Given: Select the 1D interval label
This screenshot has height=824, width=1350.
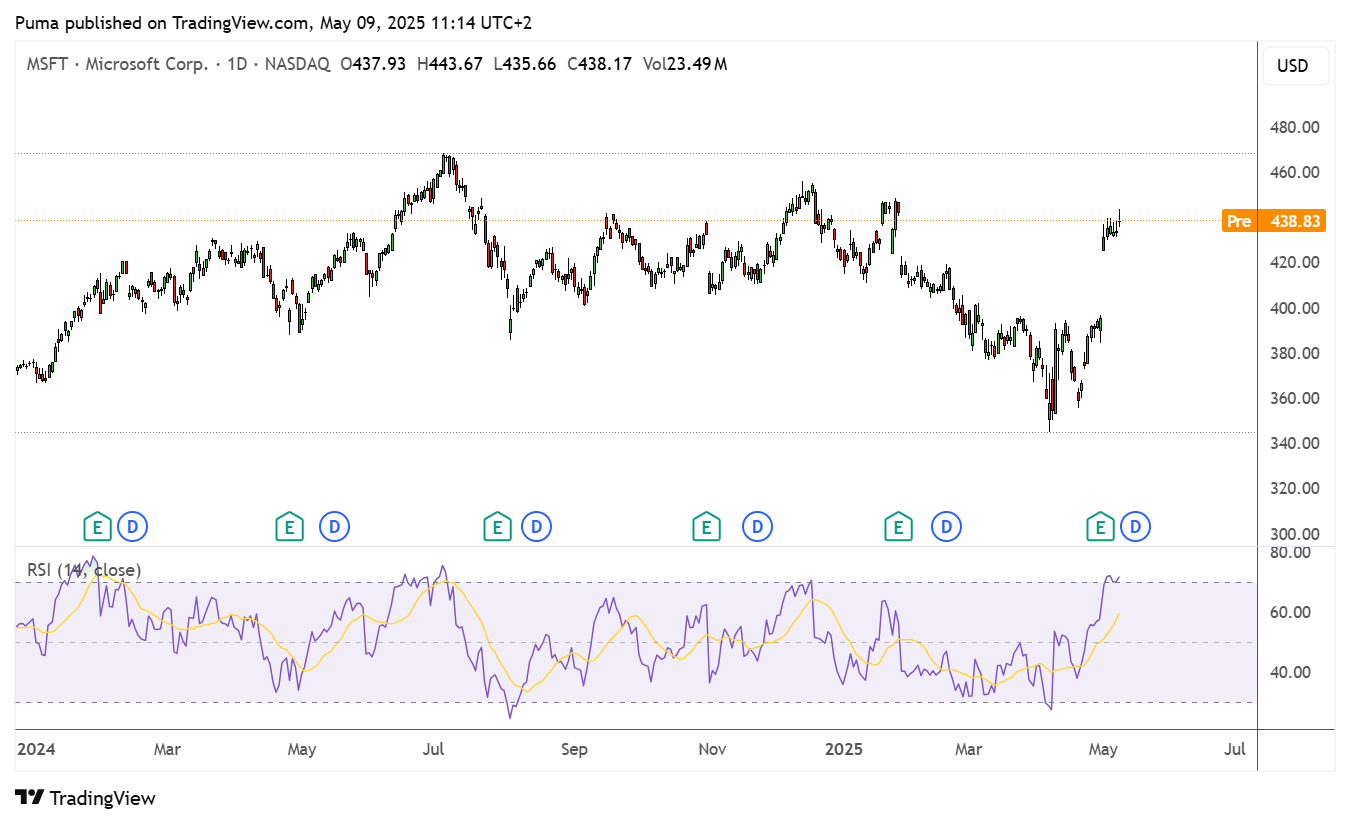Looking at the screenshot, I should (238, 64).
